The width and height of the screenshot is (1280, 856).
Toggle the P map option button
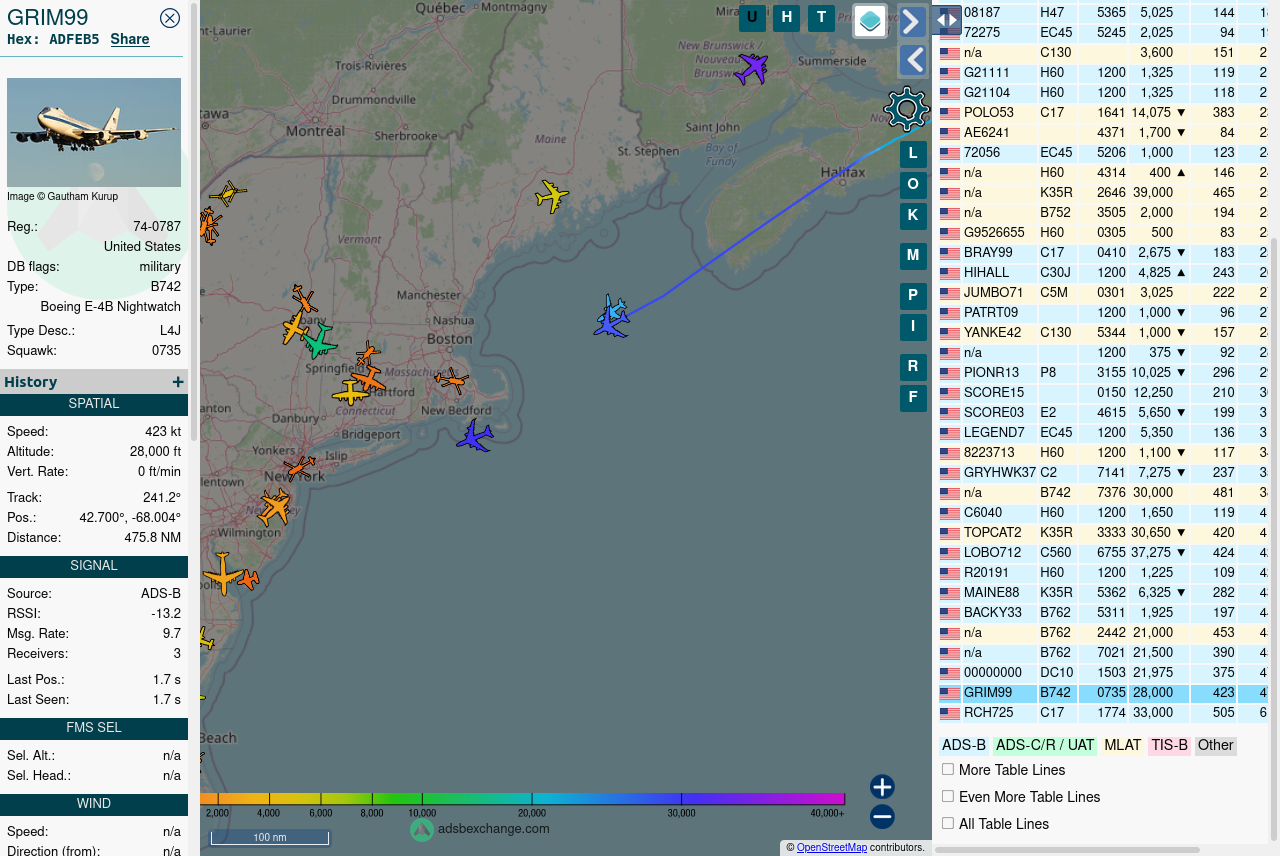tap(913, 296)
